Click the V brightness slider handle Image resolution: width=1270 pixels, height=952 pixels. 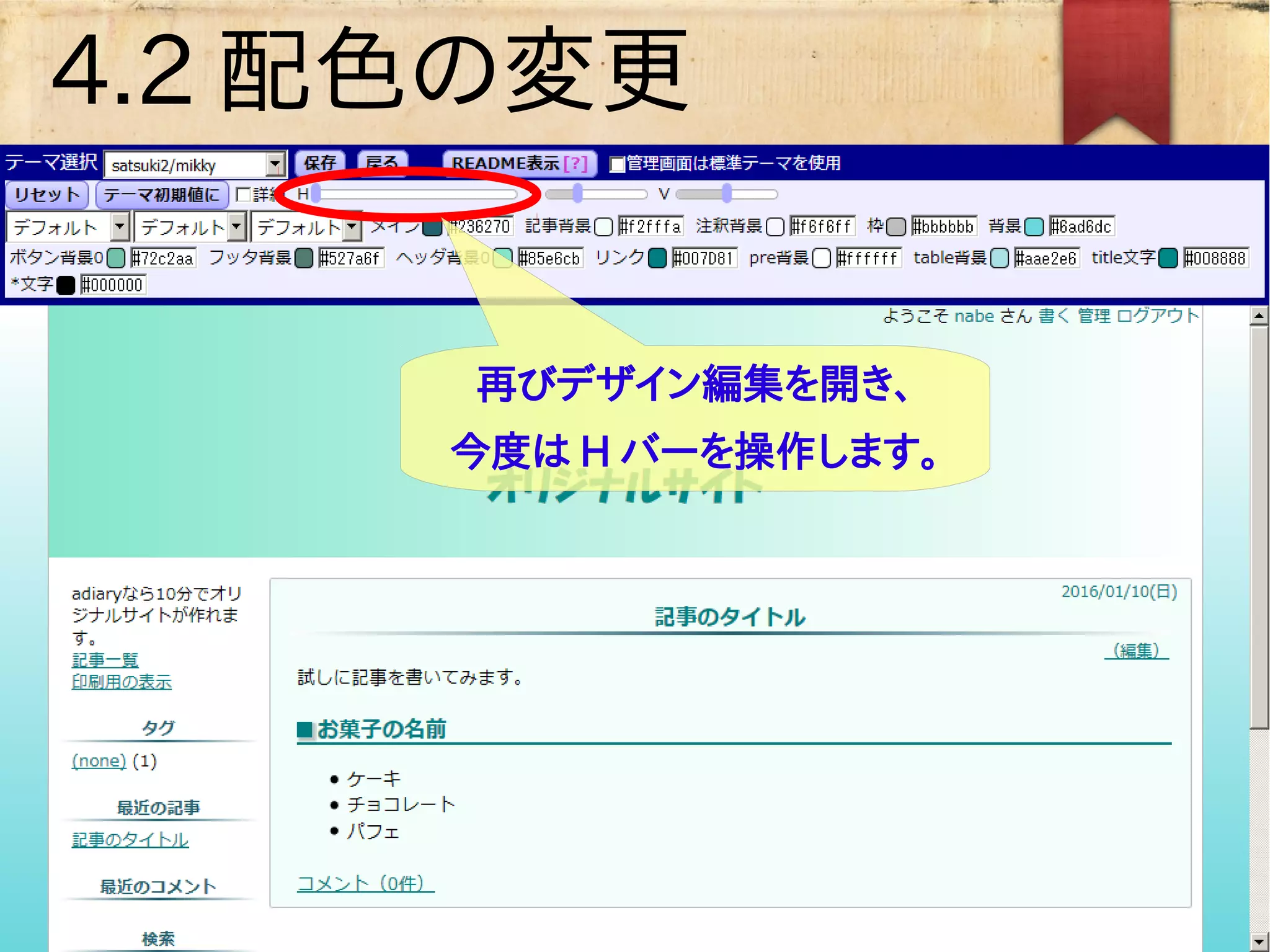(727, 194)
